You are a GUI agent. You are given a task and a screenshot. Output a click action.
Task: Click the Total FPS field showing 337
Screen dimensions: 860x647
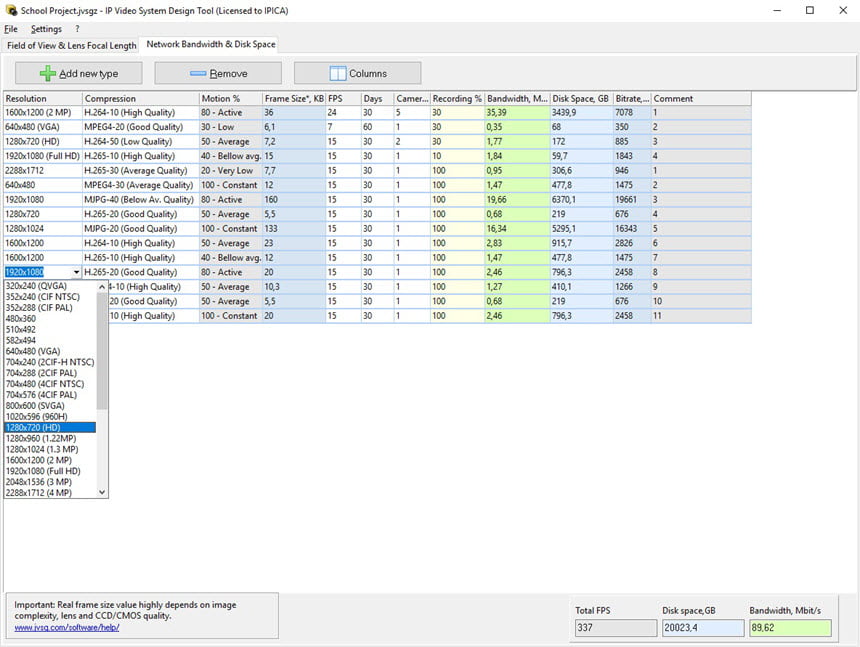pos(615,628)
